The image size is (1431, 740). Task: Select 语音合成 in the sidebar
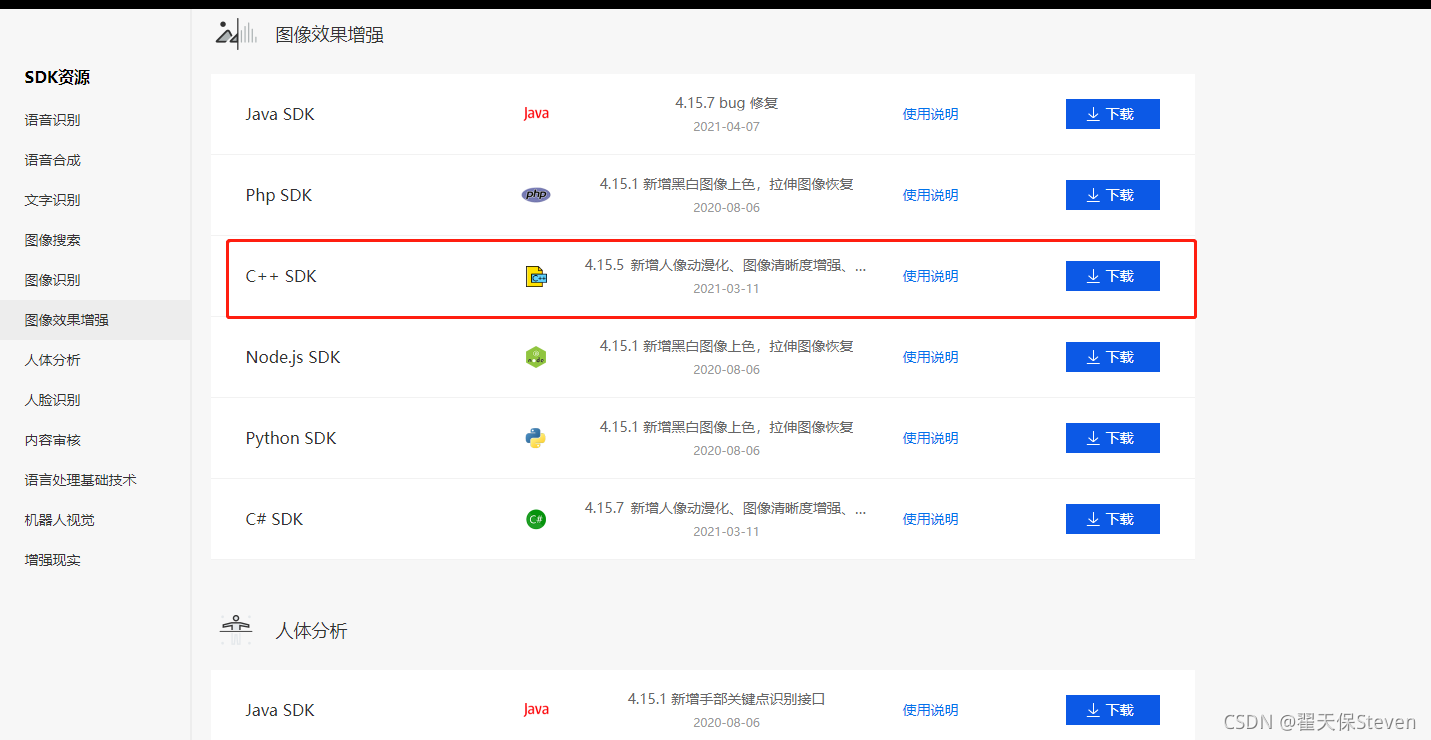click(x=52, y=160)
